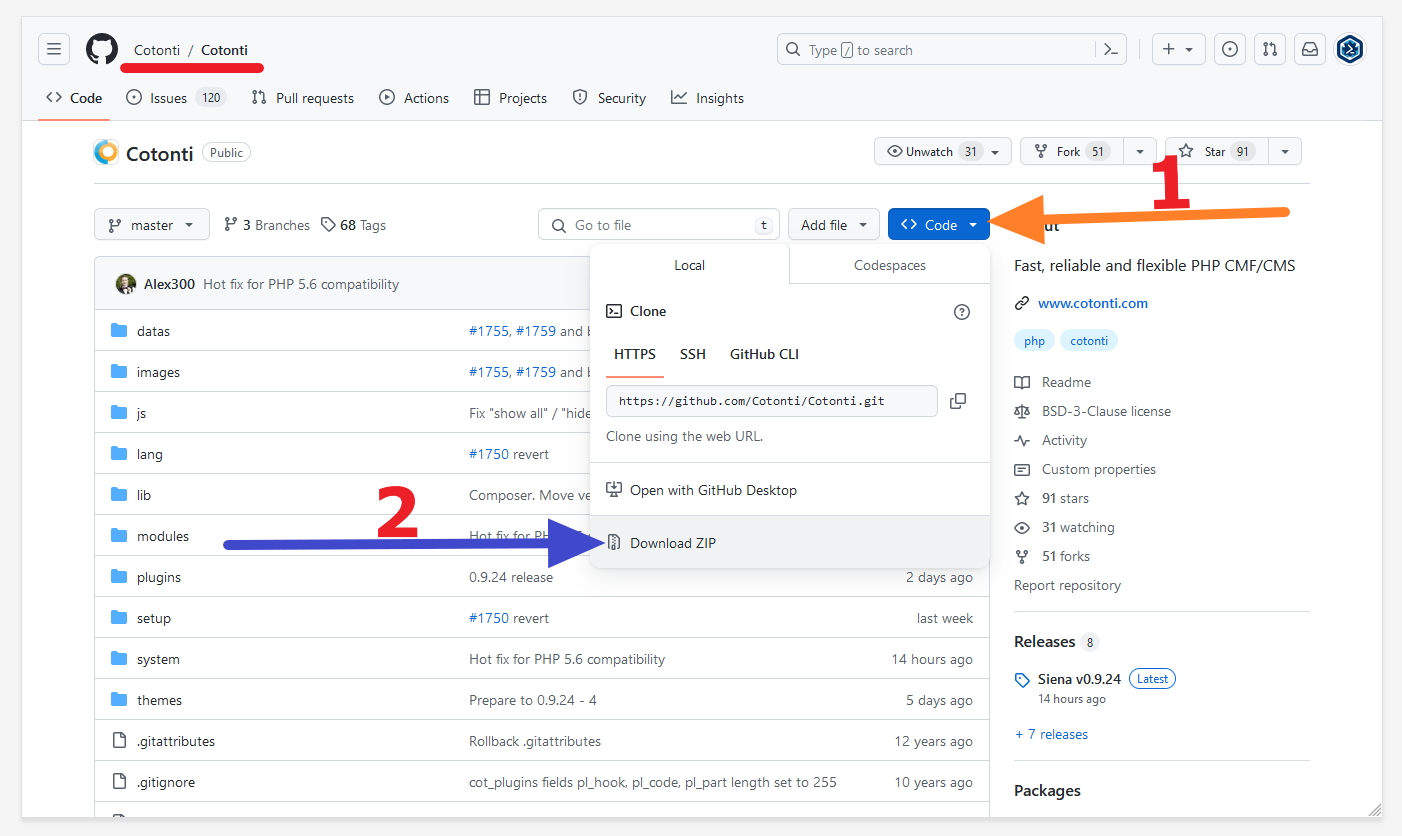
Task: Expand the Add file dropdown
Action: click(834, 225)
